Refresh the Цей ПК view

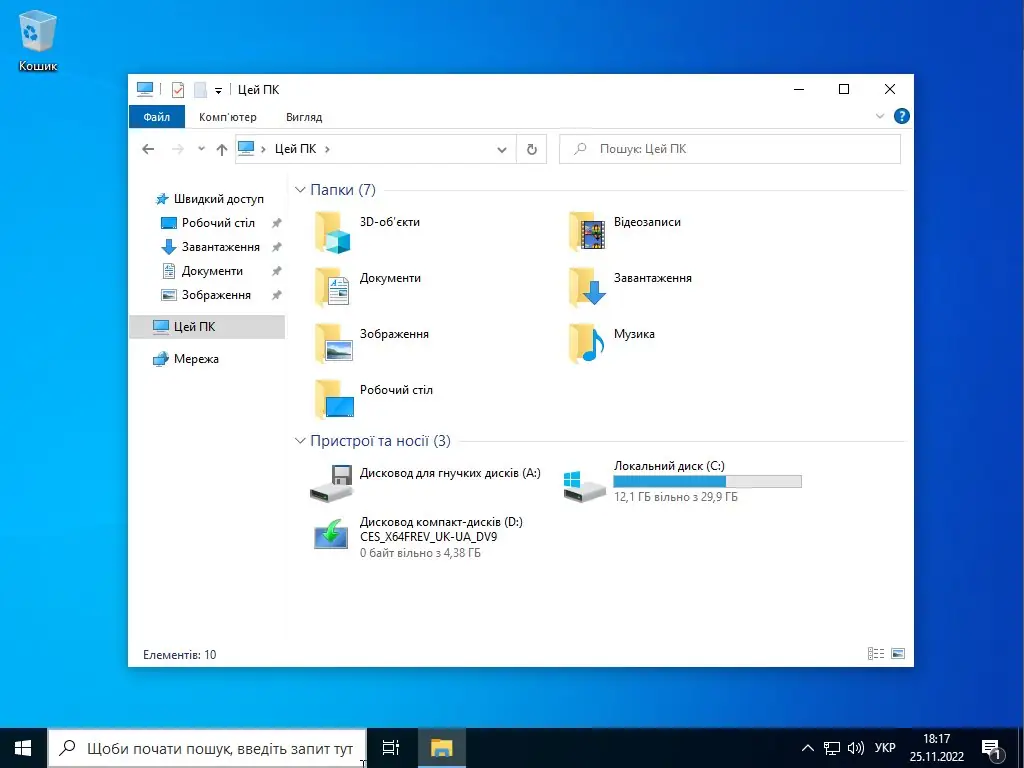[x=532, y=149]
